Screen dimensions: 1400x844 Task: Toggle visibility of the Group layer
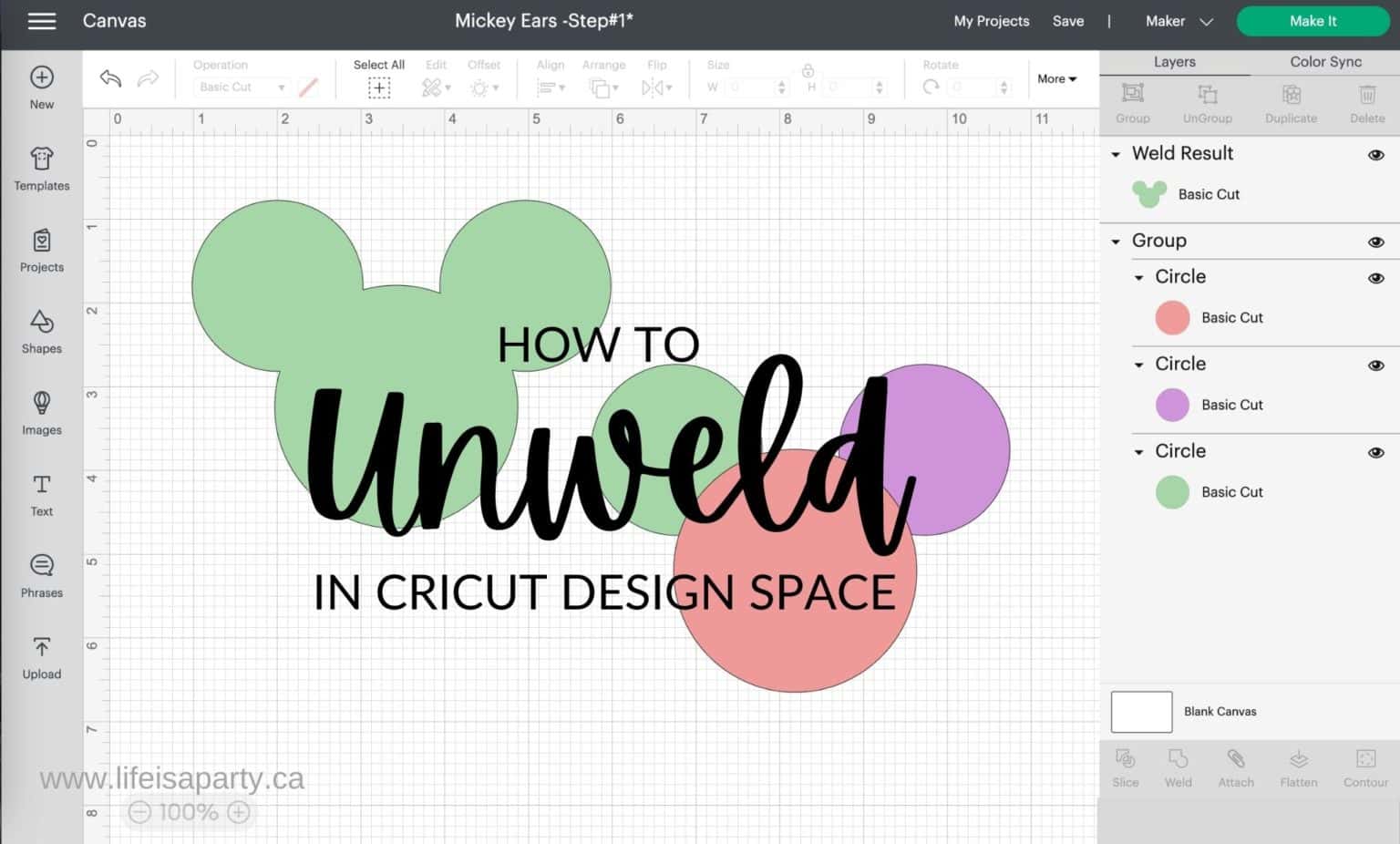1376,242
